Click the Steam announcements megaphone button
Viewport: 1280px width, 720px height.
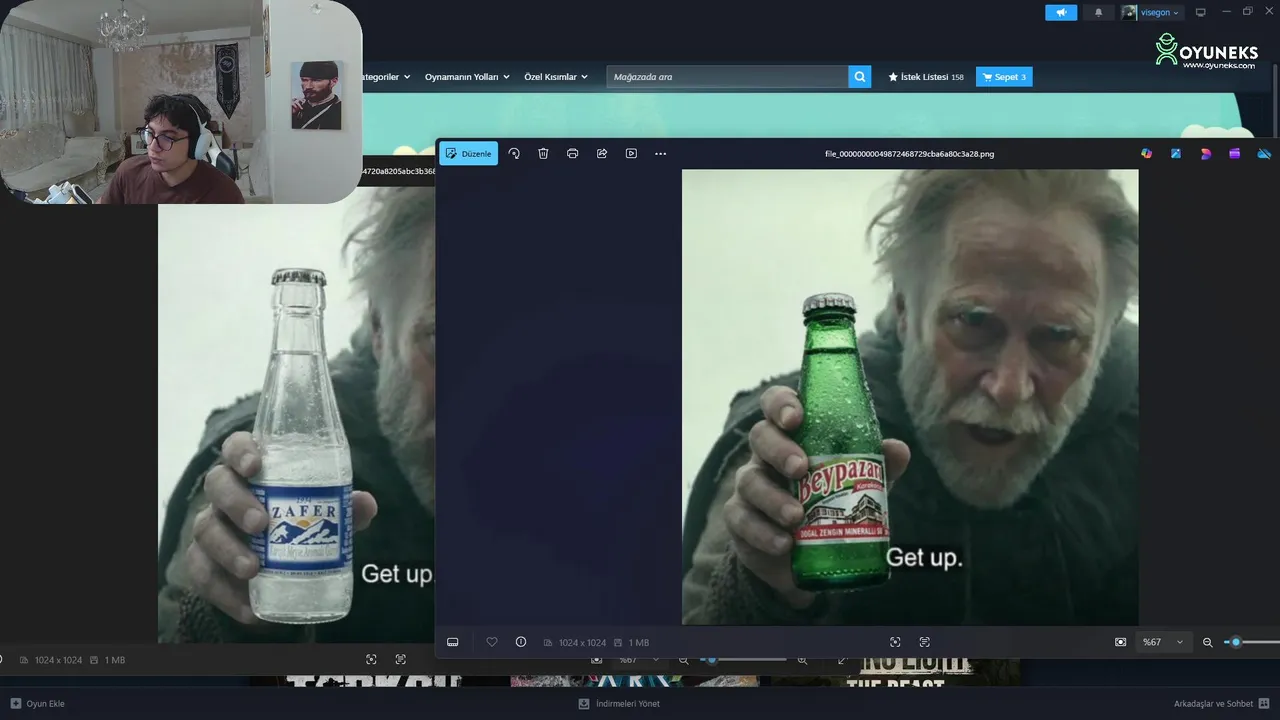pos(1061,12)
